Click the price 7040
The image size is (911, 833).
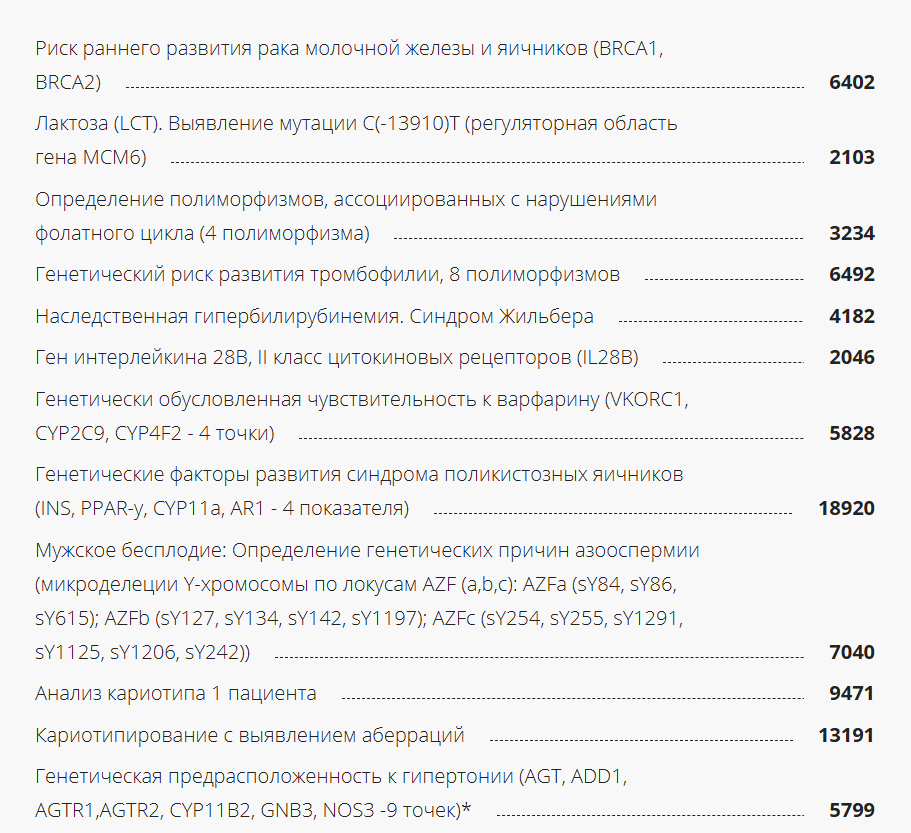851,652
